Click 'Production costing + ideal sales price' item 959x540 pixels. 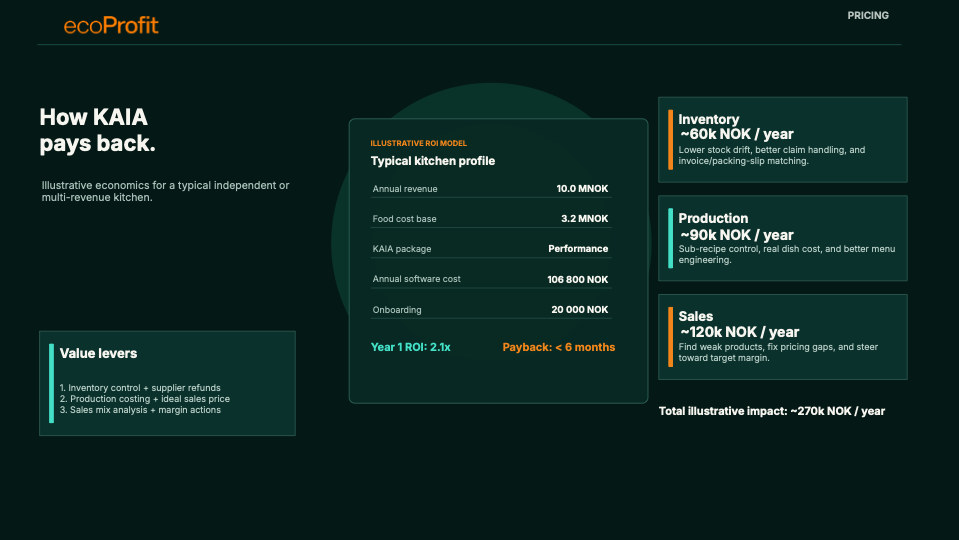[x=145, y=399]
